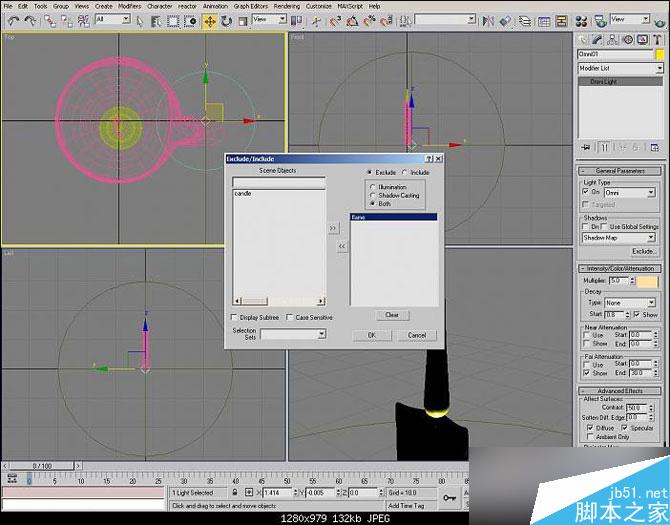Open Render Scene dialog icon
The width and height of the screenshot is (670, 525).
(x=600, y=21)
